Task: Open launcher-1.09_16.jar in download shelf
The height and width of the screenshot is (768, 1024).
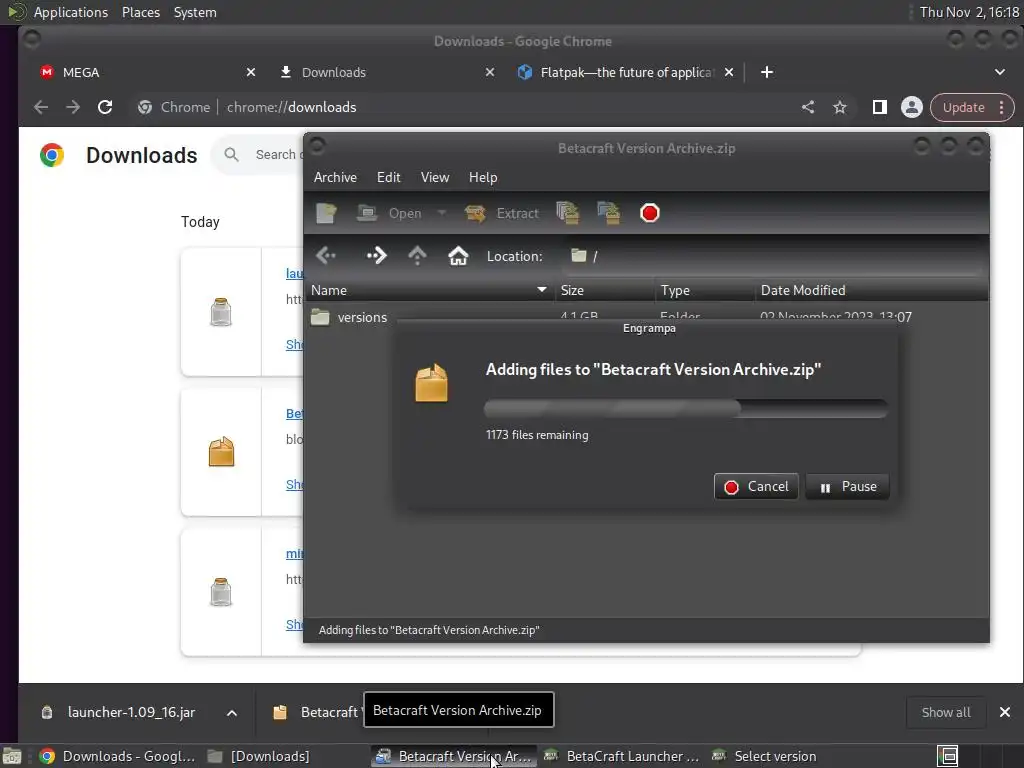Action: pos(121,712)
